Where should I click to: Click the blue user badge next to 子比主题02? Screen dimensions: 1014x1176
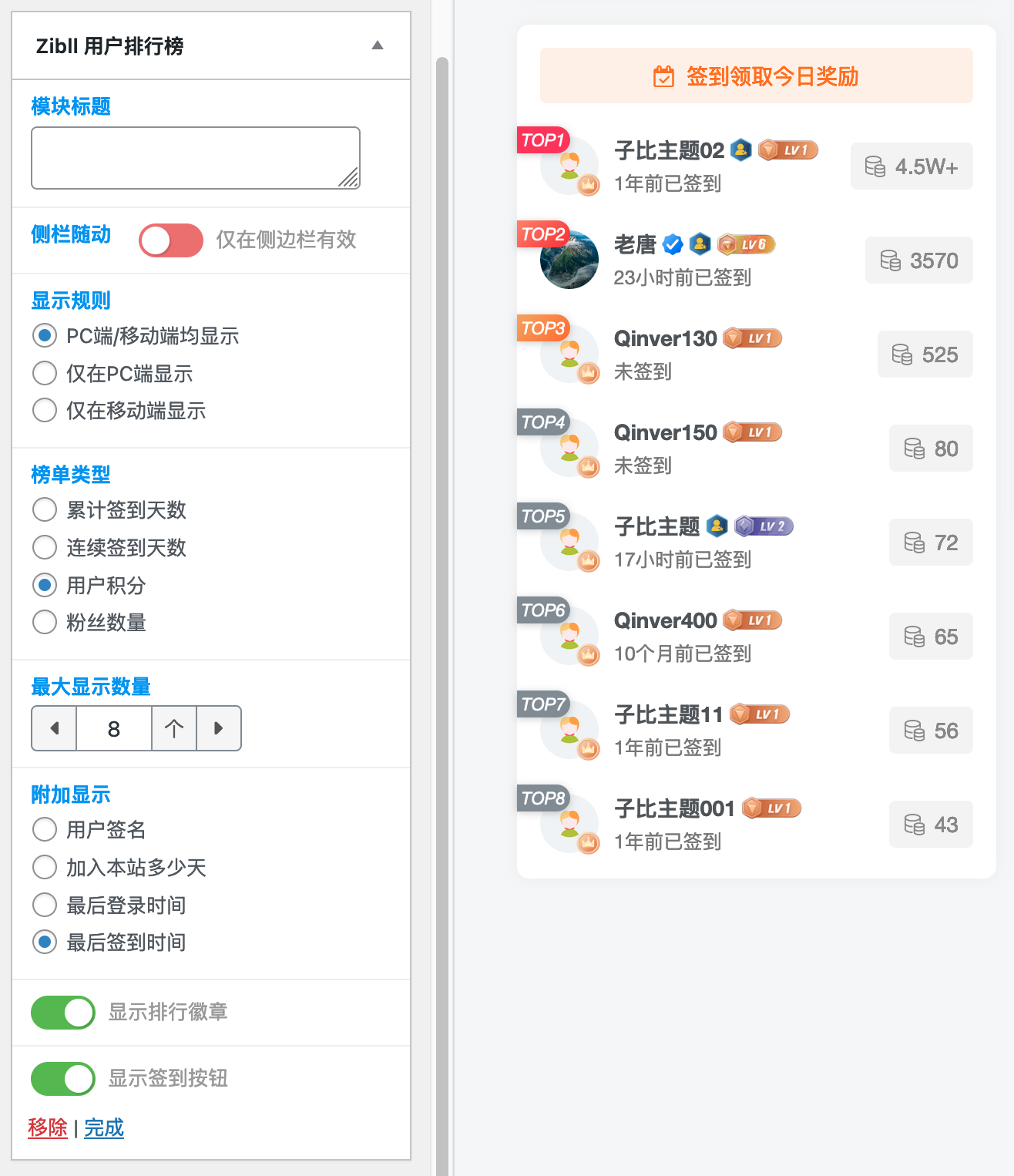[740, 150]
